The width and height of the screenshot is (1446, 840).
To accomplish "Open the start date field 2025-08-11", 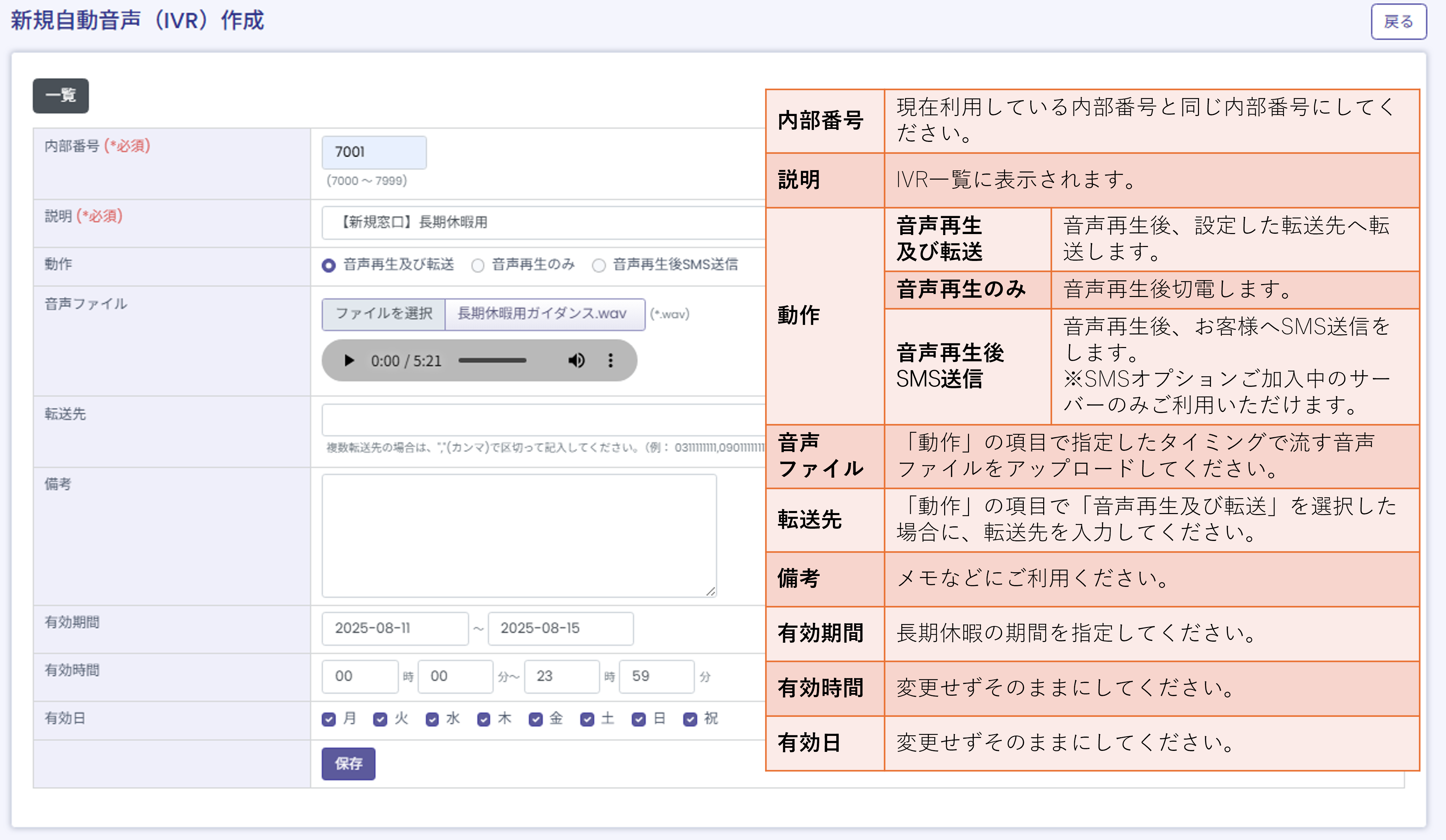I will [395, 628].
